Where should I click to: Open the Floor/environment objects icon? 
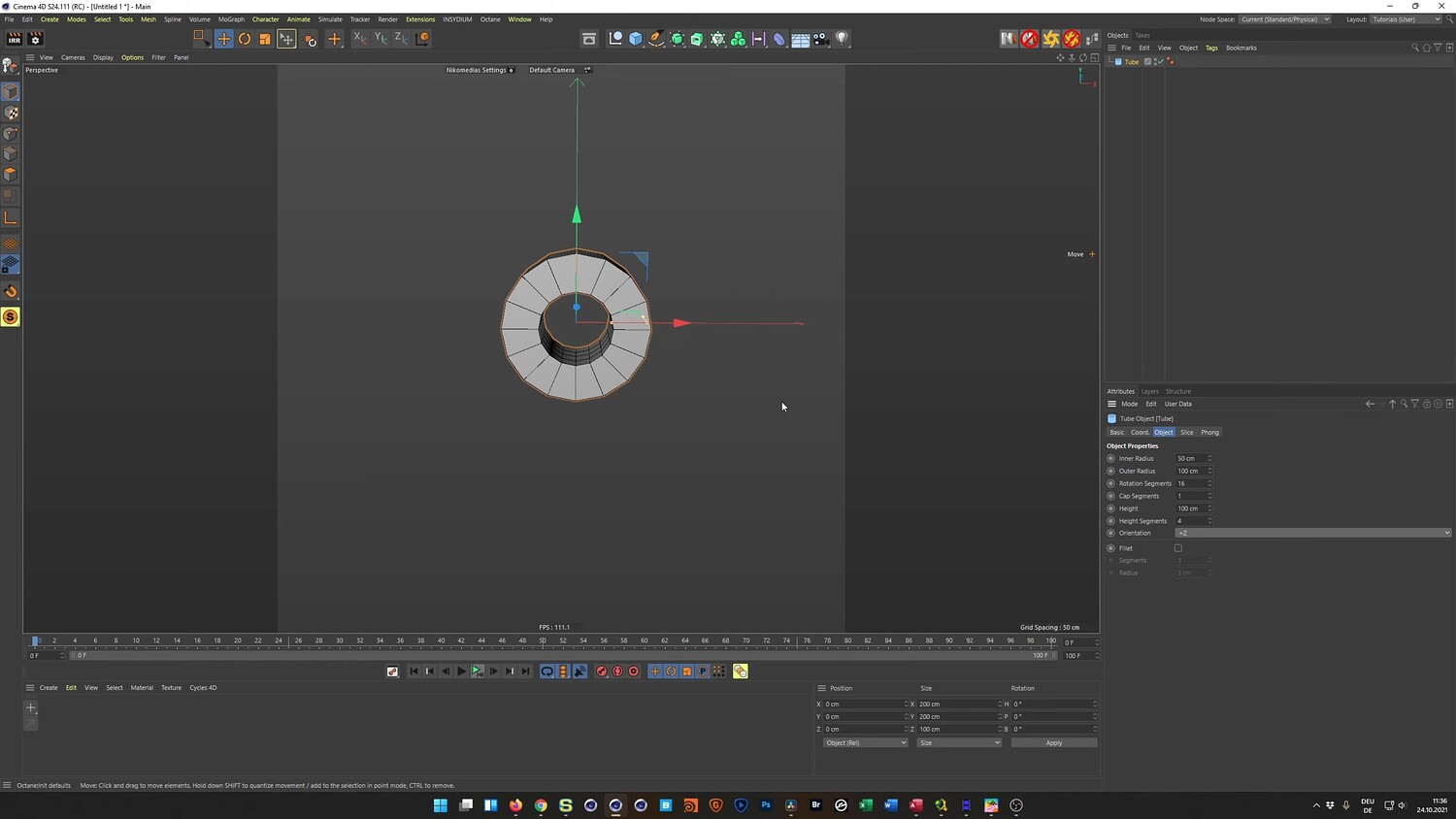coord(801,39)
